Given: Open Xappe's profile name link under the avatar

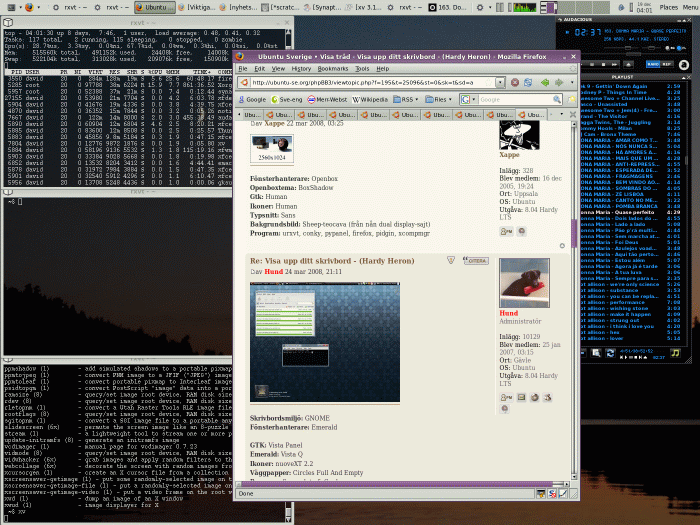Looking at the screenshot, I should tap(509, 154).
